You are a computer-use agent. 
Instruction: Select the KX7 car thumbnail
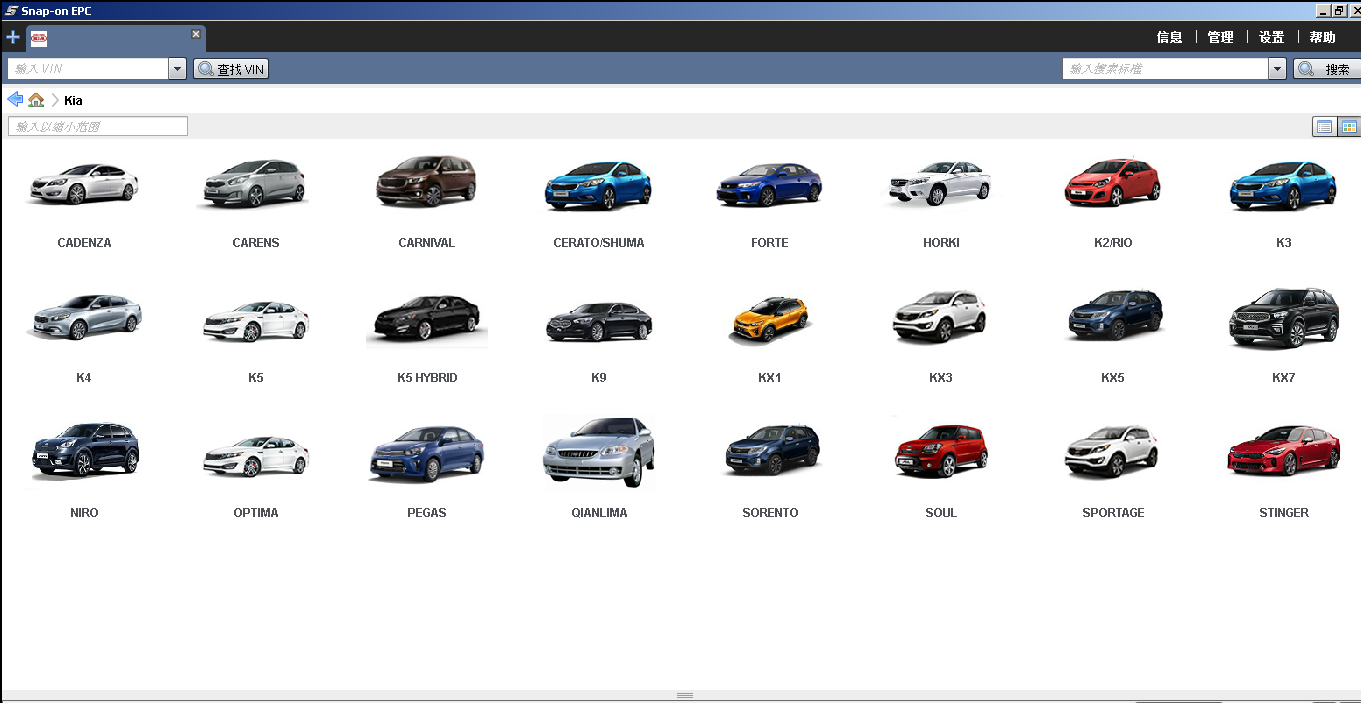(1283, 318)
